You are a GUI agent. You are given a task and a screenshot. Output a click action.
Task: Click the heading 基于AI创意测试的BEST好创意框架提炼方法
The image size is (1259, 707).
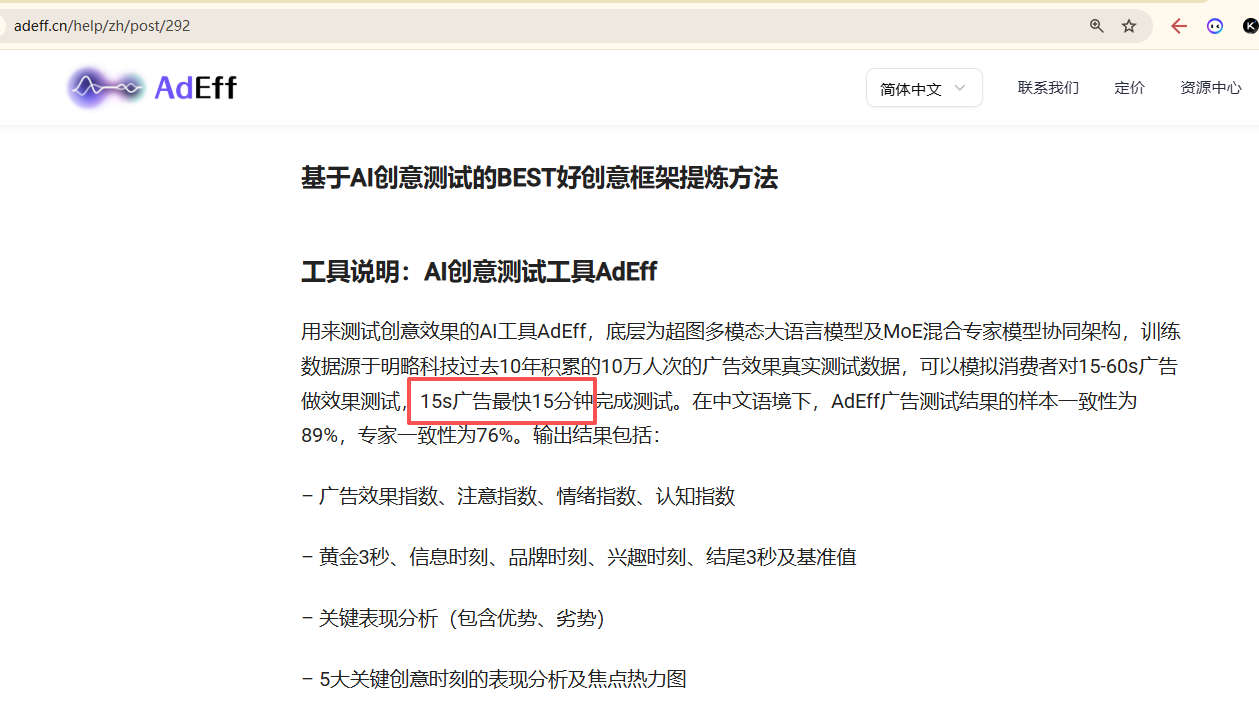(x=540, y=178)
